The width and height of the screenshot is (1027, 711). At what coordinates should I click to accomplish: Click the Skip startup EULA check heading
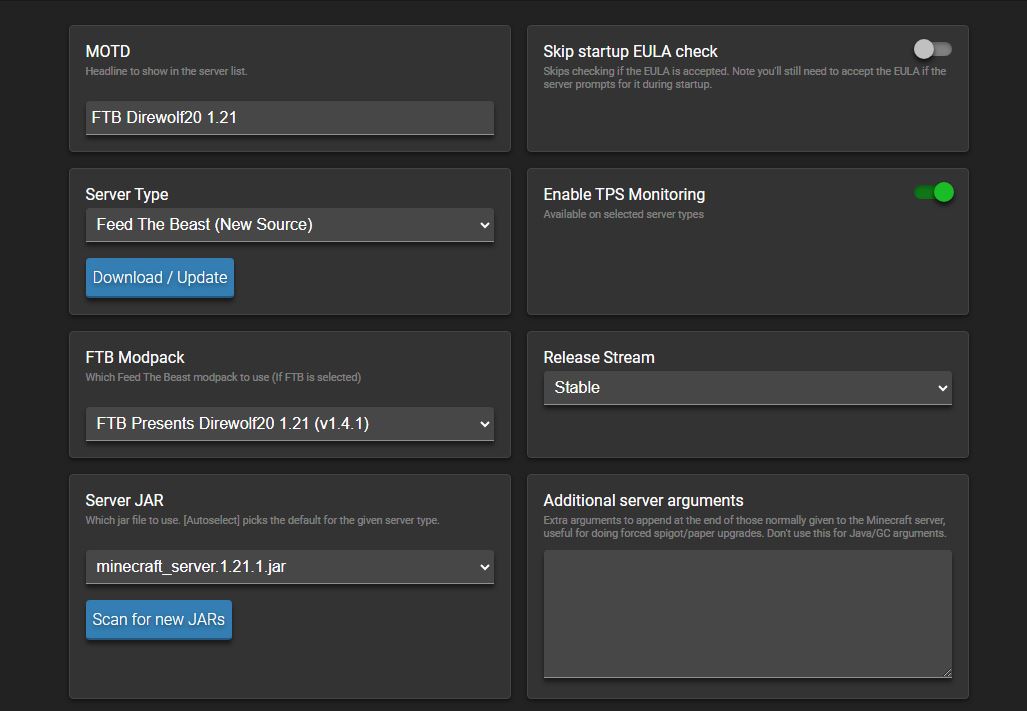click(x=630, y=52)
